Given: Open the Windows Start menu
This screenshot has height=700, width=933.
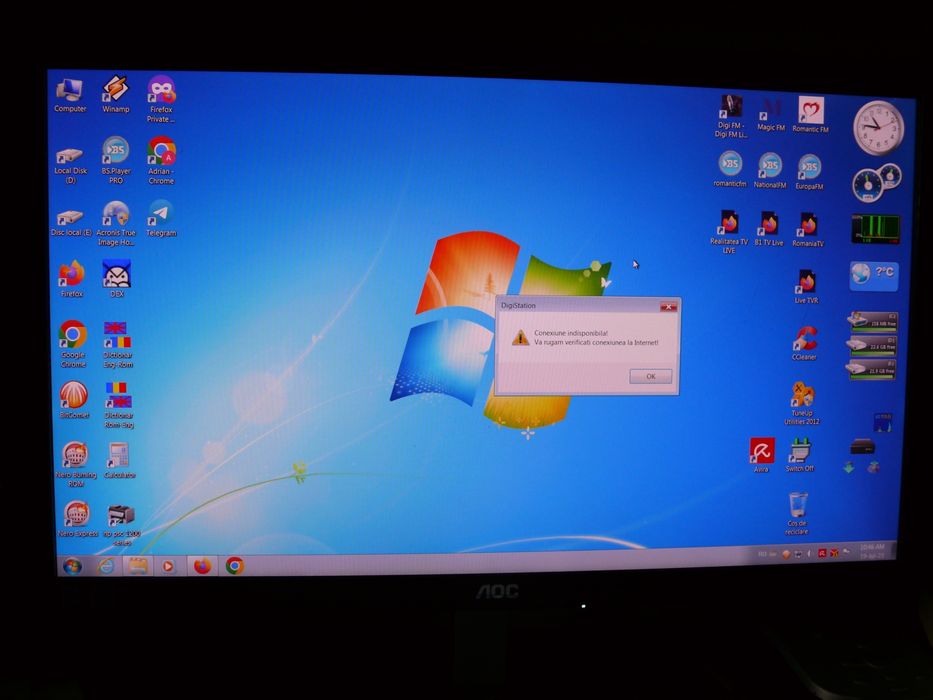Looking at the screenshot, I should click(73, 565).
